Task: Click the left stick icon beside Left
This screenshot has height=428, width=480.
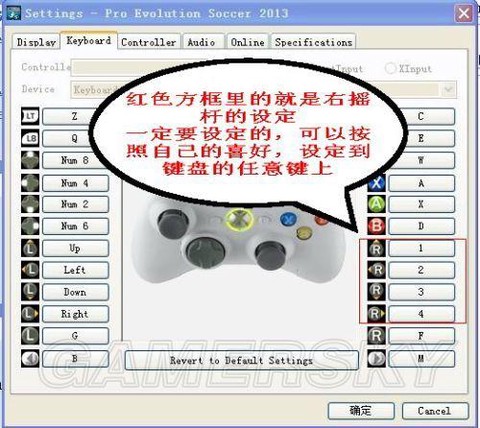Action: coord(30,270)
